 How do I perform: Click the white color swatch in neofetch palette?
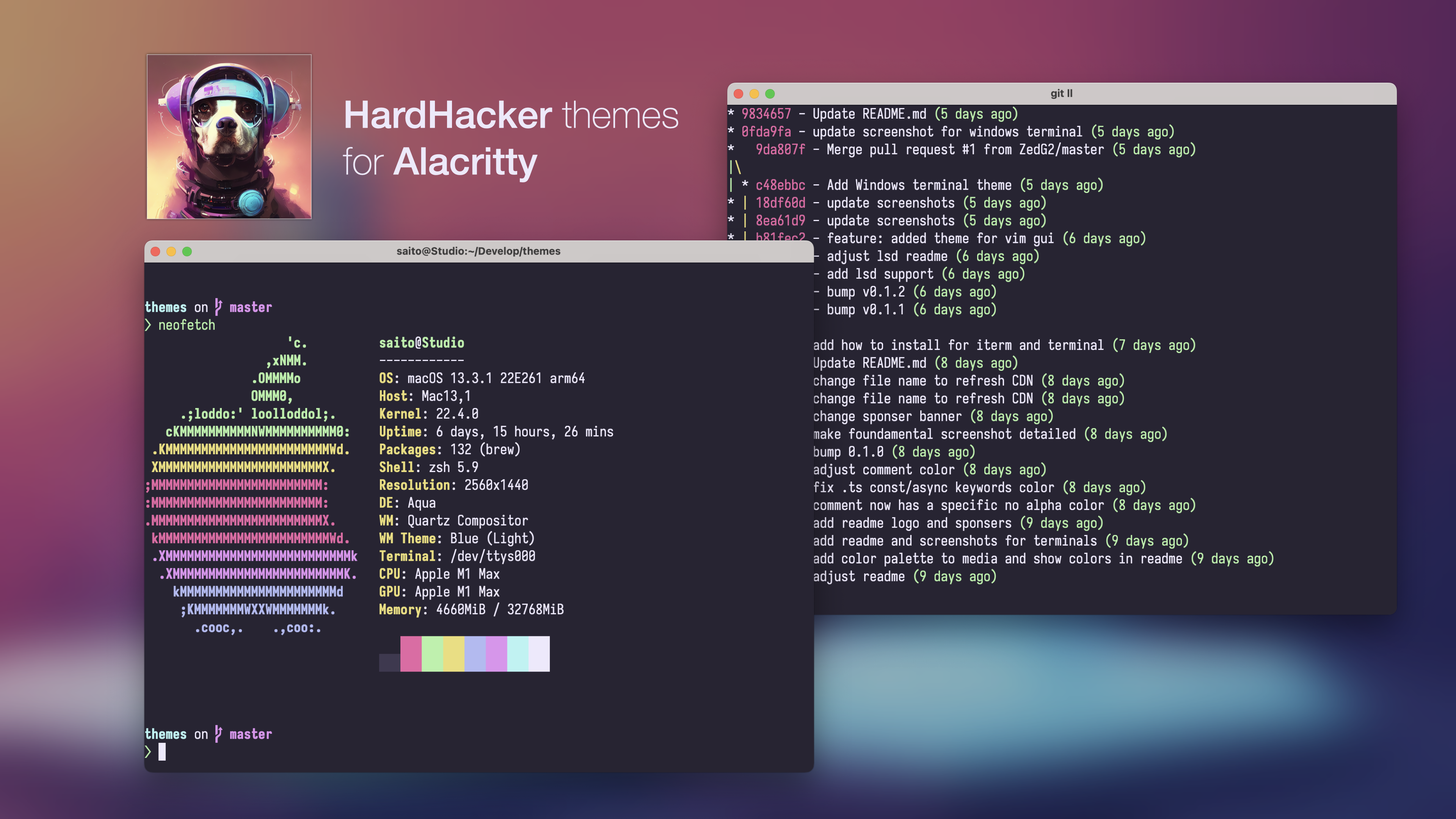539,653
